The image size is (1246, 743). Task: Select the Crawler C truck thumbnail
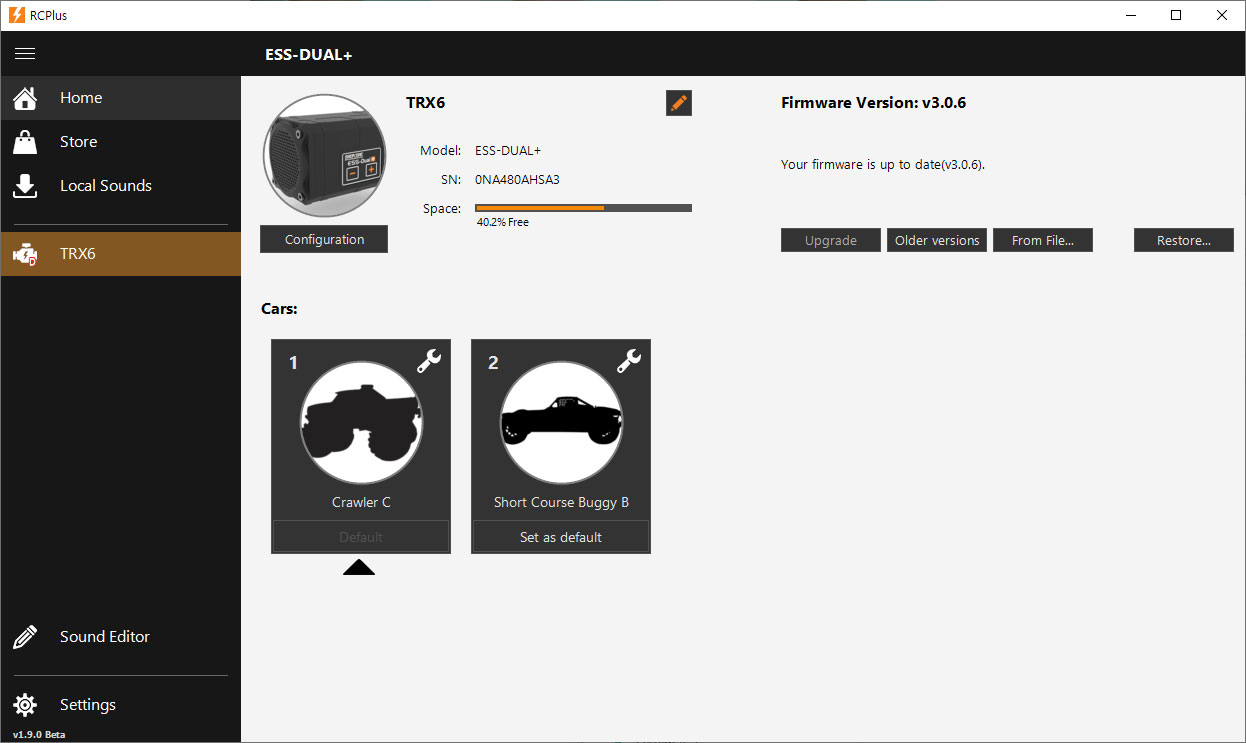coord(361,423)
